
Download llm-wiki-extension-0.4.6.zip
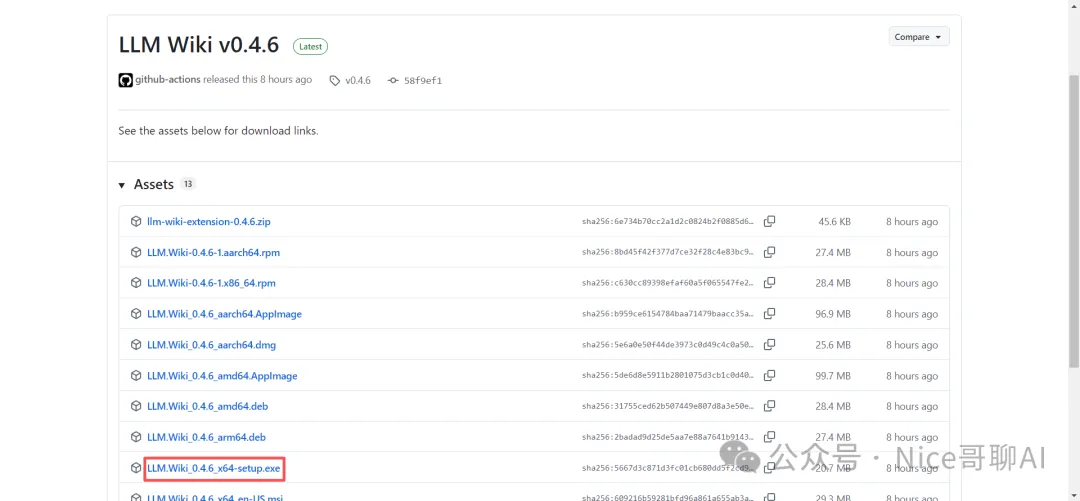209,222
